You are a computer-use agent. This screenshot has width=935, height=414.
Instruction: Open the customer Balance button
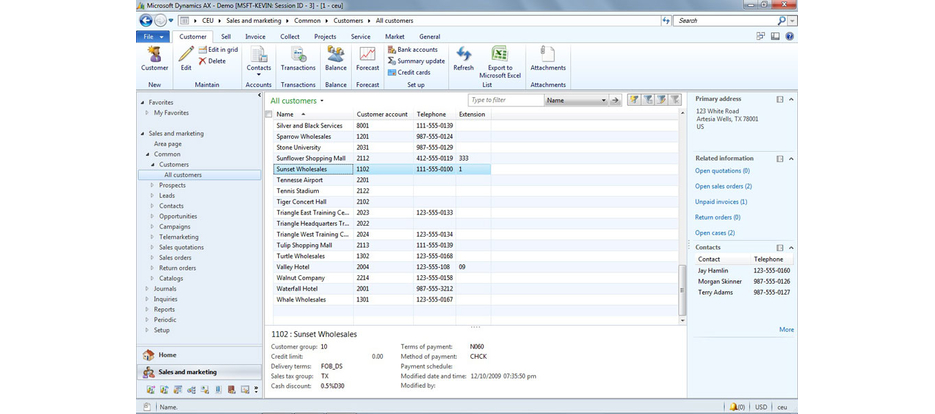[336, 59]
